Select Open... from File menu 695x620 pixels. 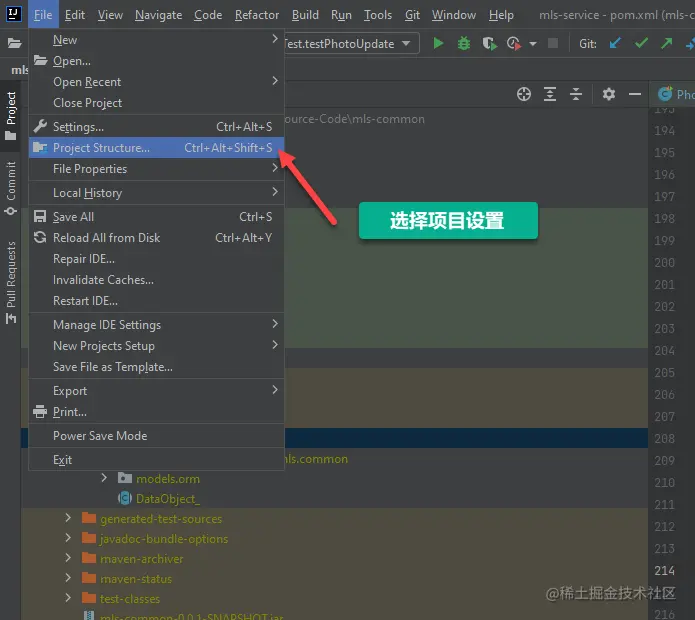(156, 61)
